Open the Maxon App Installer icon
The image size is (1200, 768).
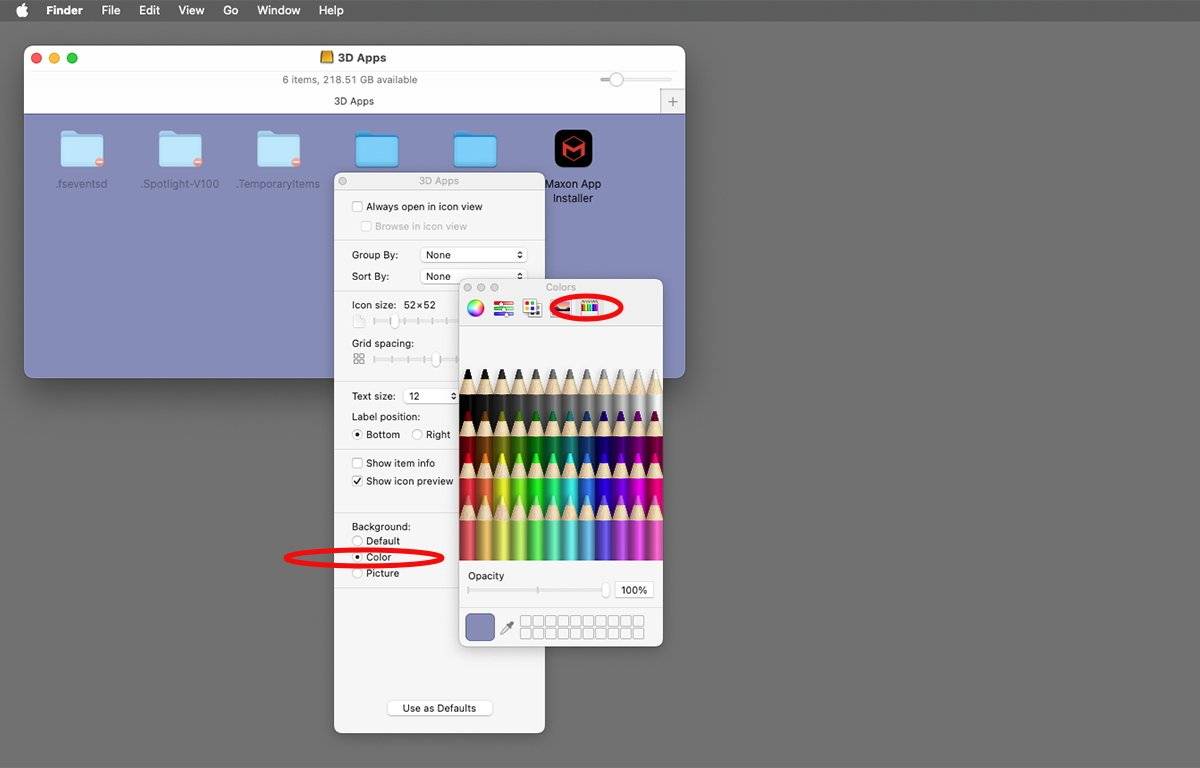point(573,150)
